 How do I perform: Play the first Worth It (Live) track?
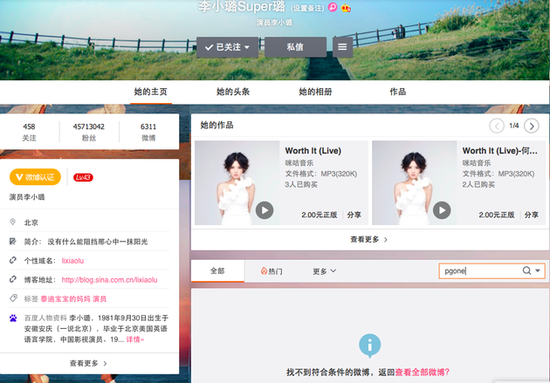[x=264, y=210]
